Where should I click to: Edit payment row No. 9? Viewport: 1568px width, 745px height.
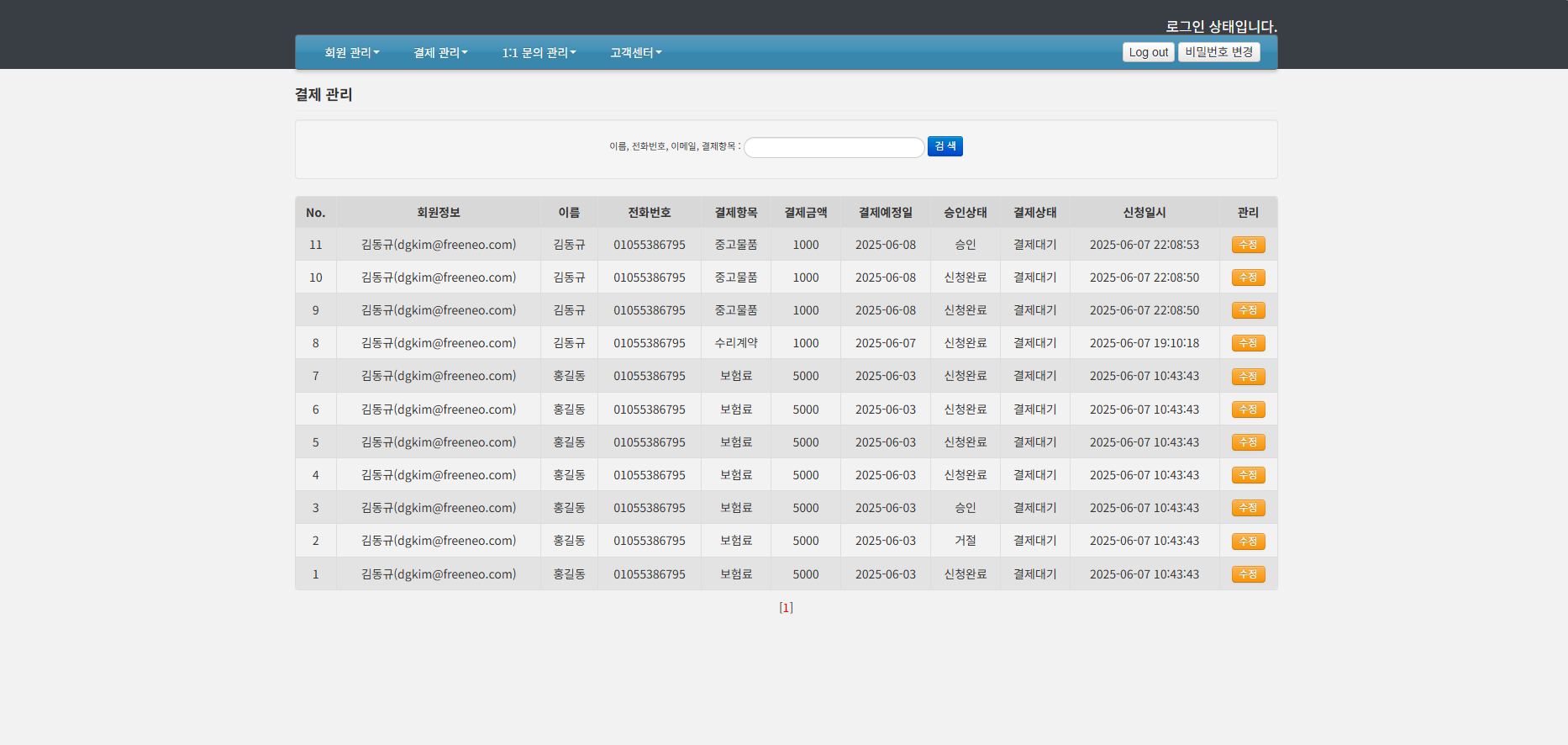tap(1249, 310)
